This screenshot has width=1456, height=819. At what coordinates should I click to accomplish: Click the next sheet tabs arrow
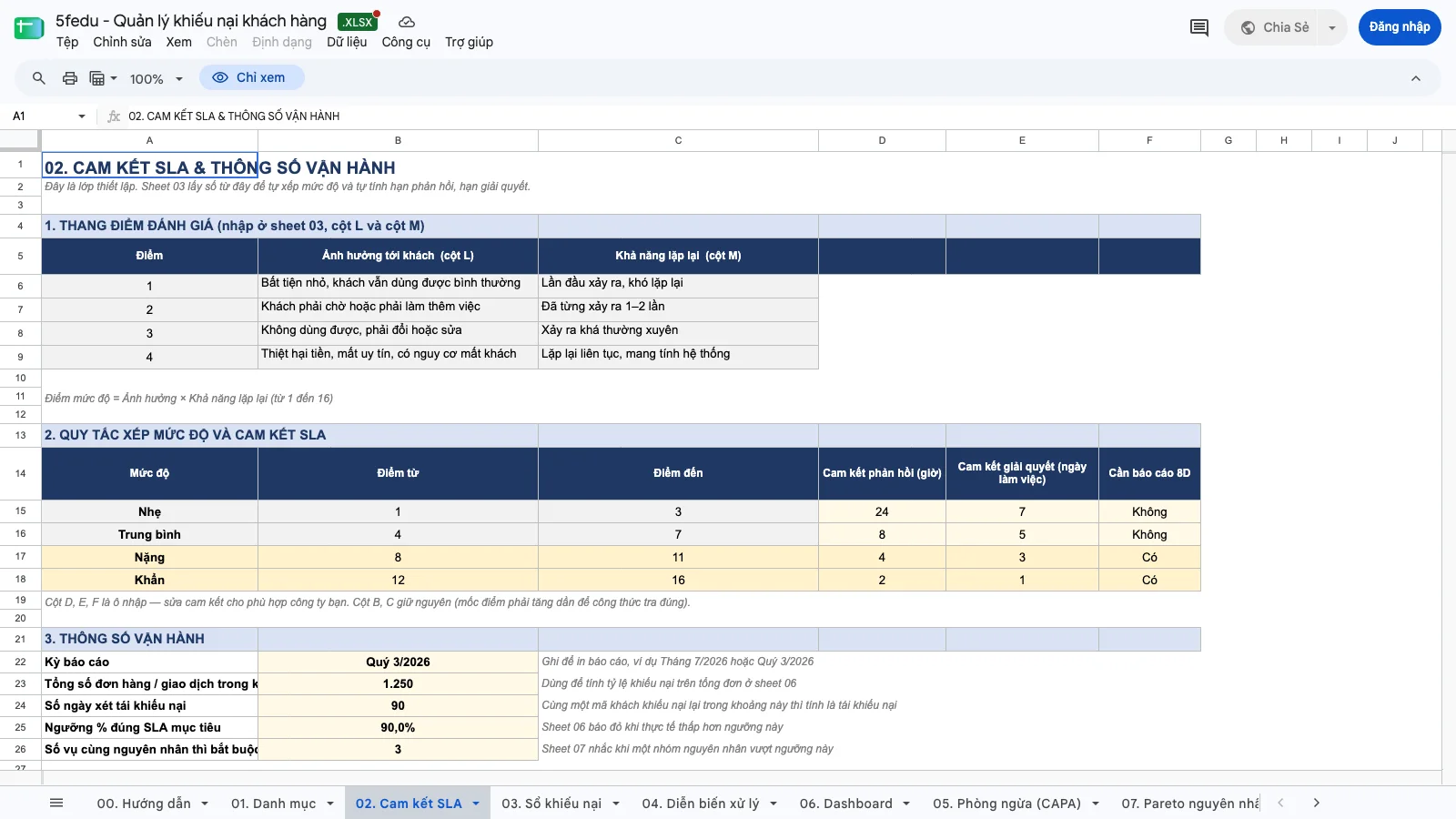(1316, 803)
